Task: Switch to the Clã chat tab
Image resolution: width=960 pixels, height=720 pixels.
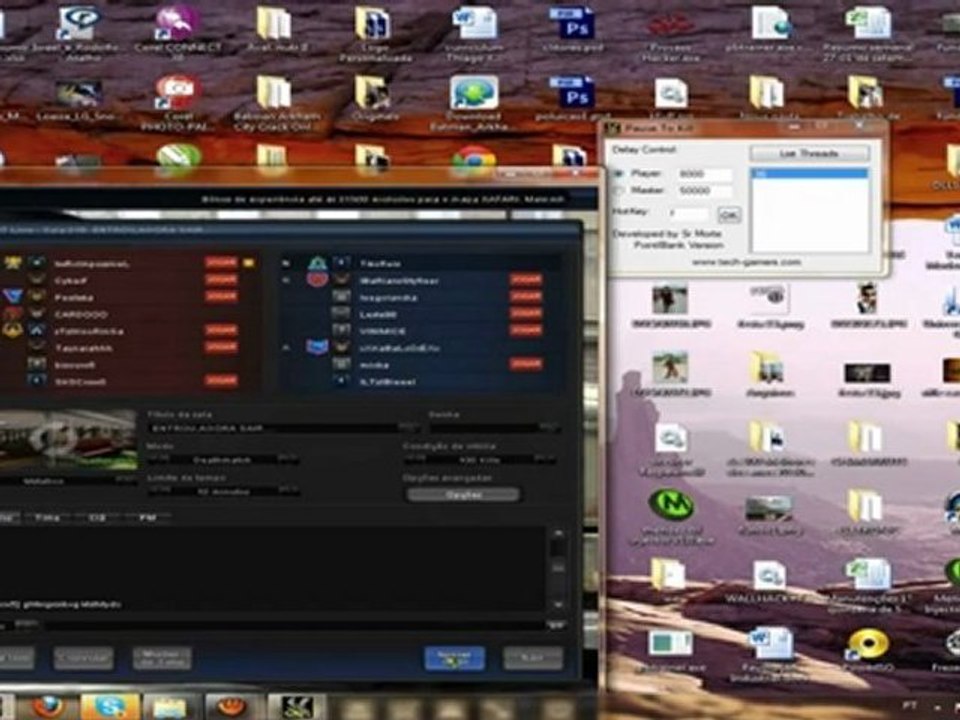Action: 97,517
